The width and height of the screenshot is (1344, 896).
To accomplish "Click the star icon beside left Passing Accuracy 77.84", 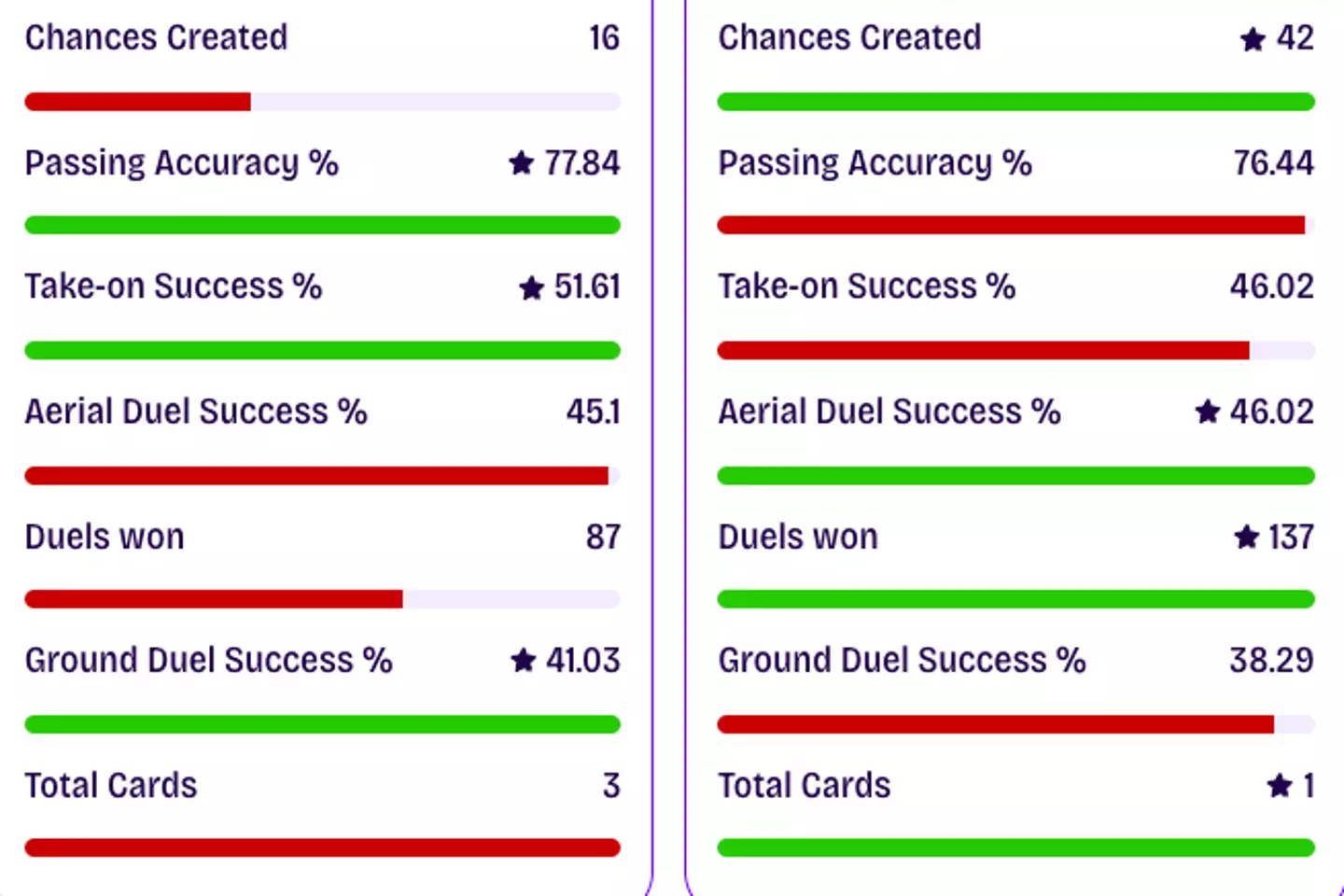I will pos(521,163).
